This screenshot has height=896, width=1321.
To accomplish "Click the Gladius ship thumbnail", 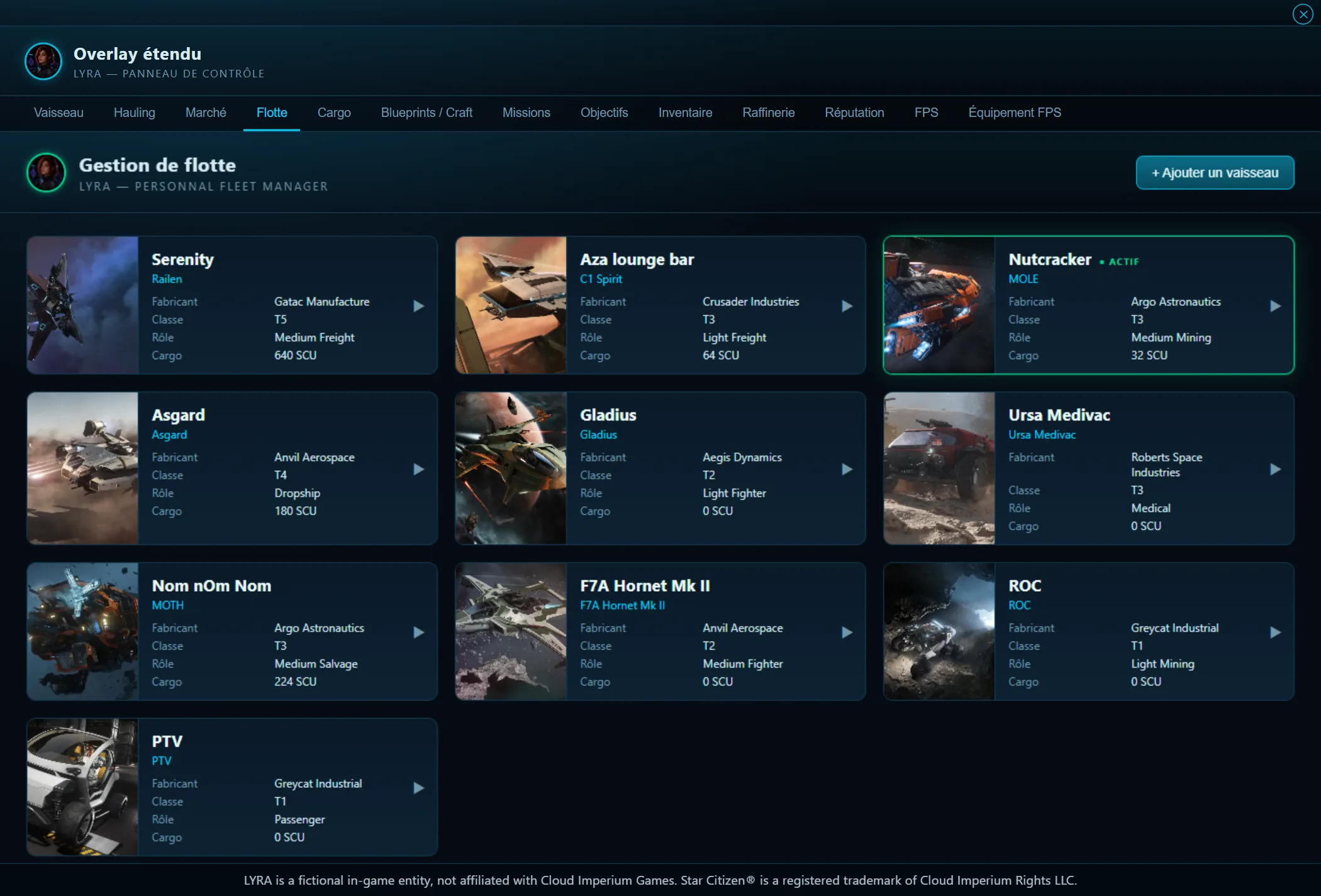I will coord(511,468).
